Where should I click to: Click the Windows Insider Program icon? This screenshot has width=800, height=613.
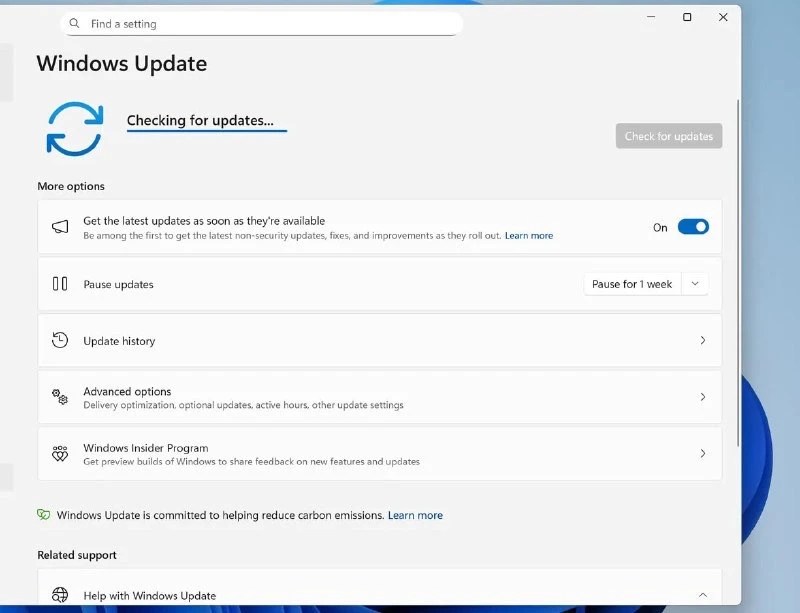click(x=60, y=454)
